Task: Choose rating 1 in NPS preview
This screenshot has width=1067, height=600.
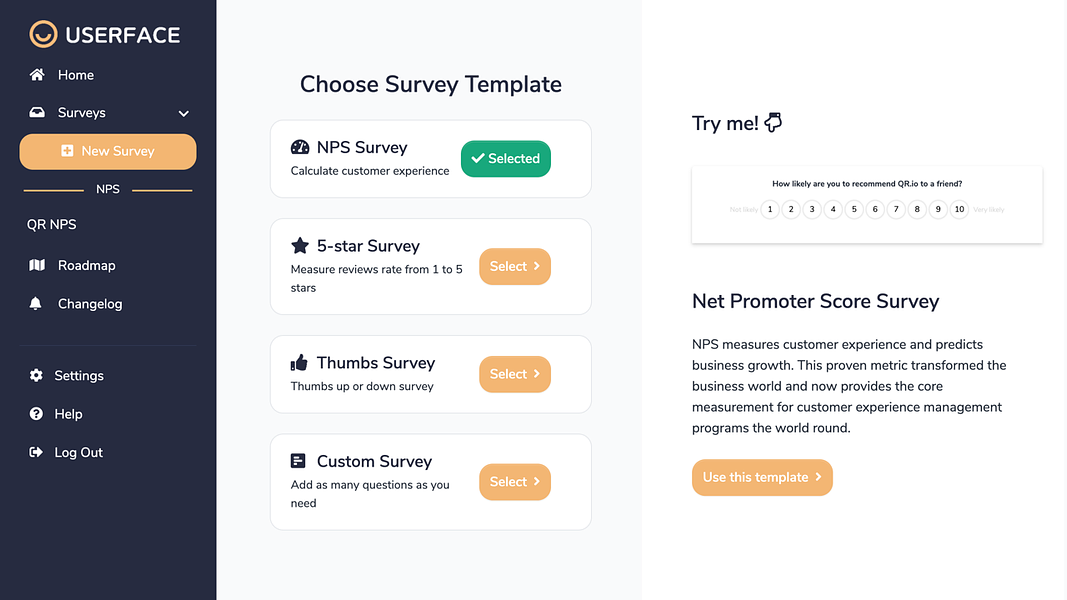Action: [770, 210]
